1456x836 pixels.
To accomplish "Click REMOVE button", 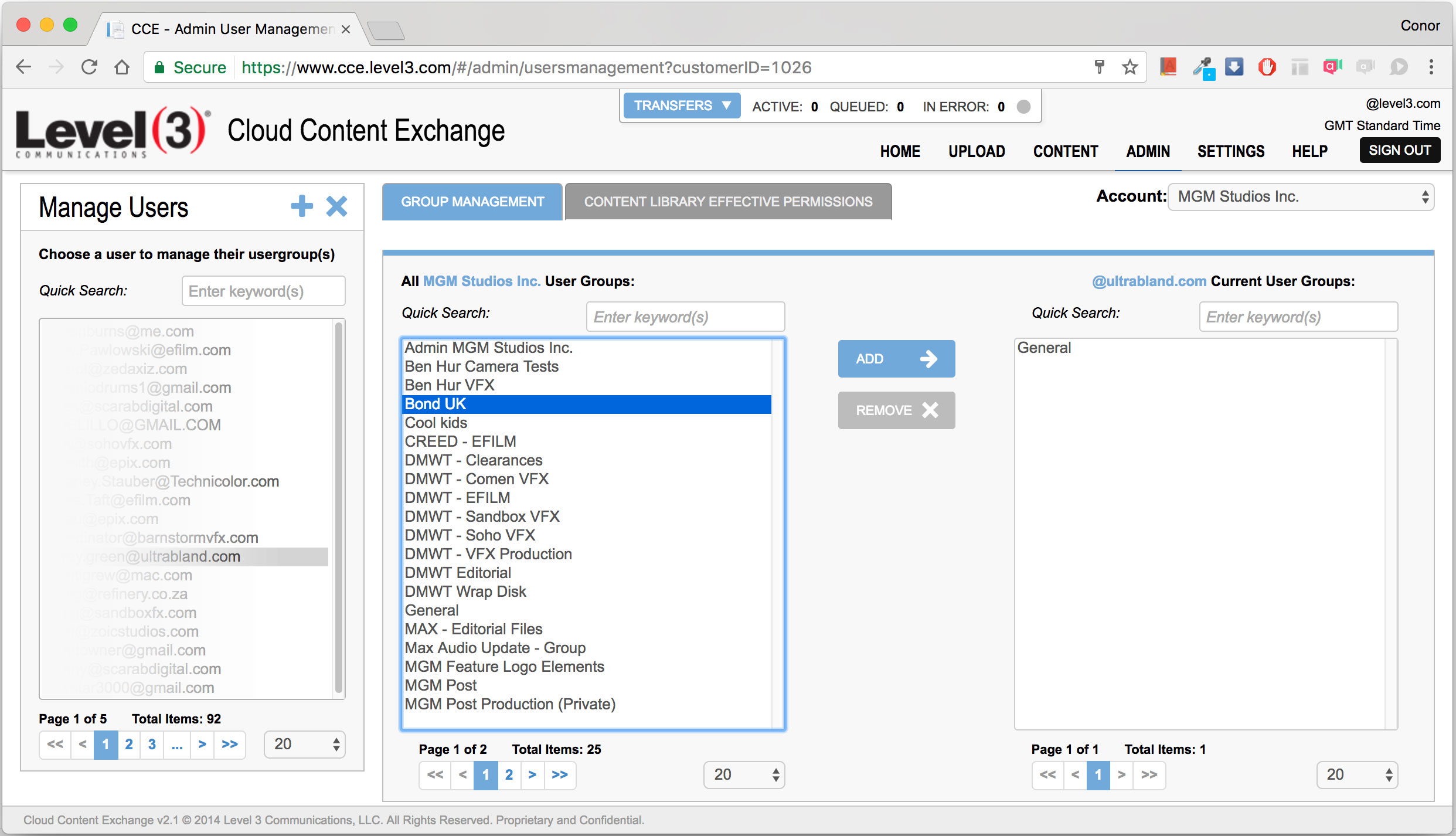I will tap(896, 410).
